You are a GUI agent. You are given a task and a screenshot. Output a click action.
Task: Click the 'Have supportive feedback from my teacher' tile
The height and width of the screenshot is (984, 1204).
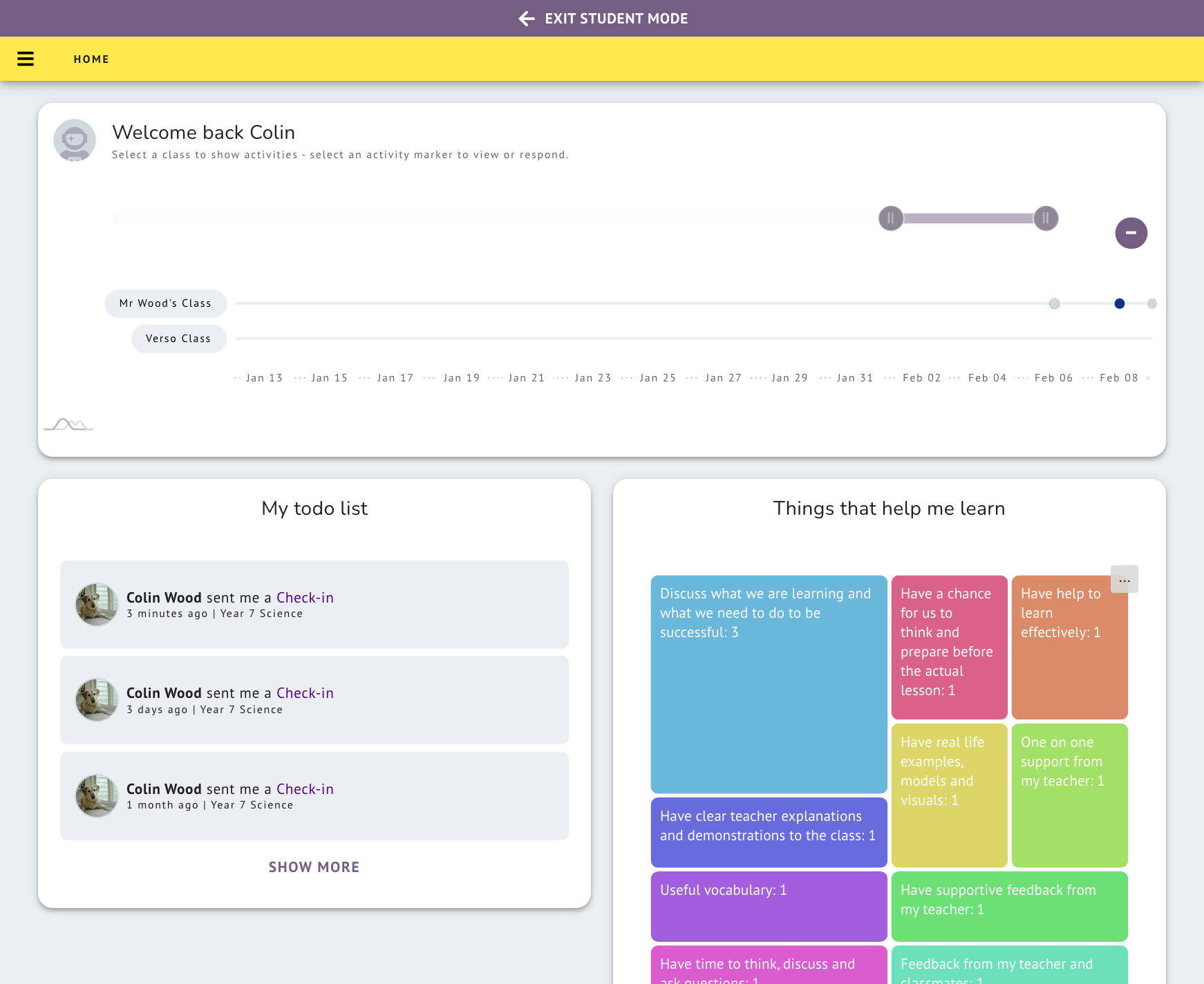coord(1009,907)
